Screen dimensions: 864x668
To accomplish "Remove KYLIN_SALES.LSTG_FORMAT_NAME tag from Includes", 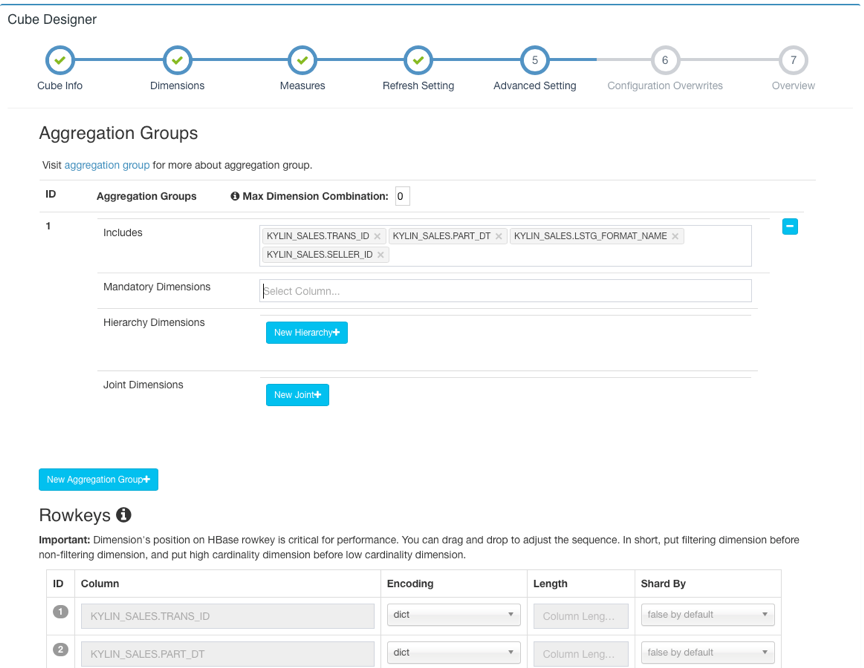I will pyautogui.click(x=676, y=237).
